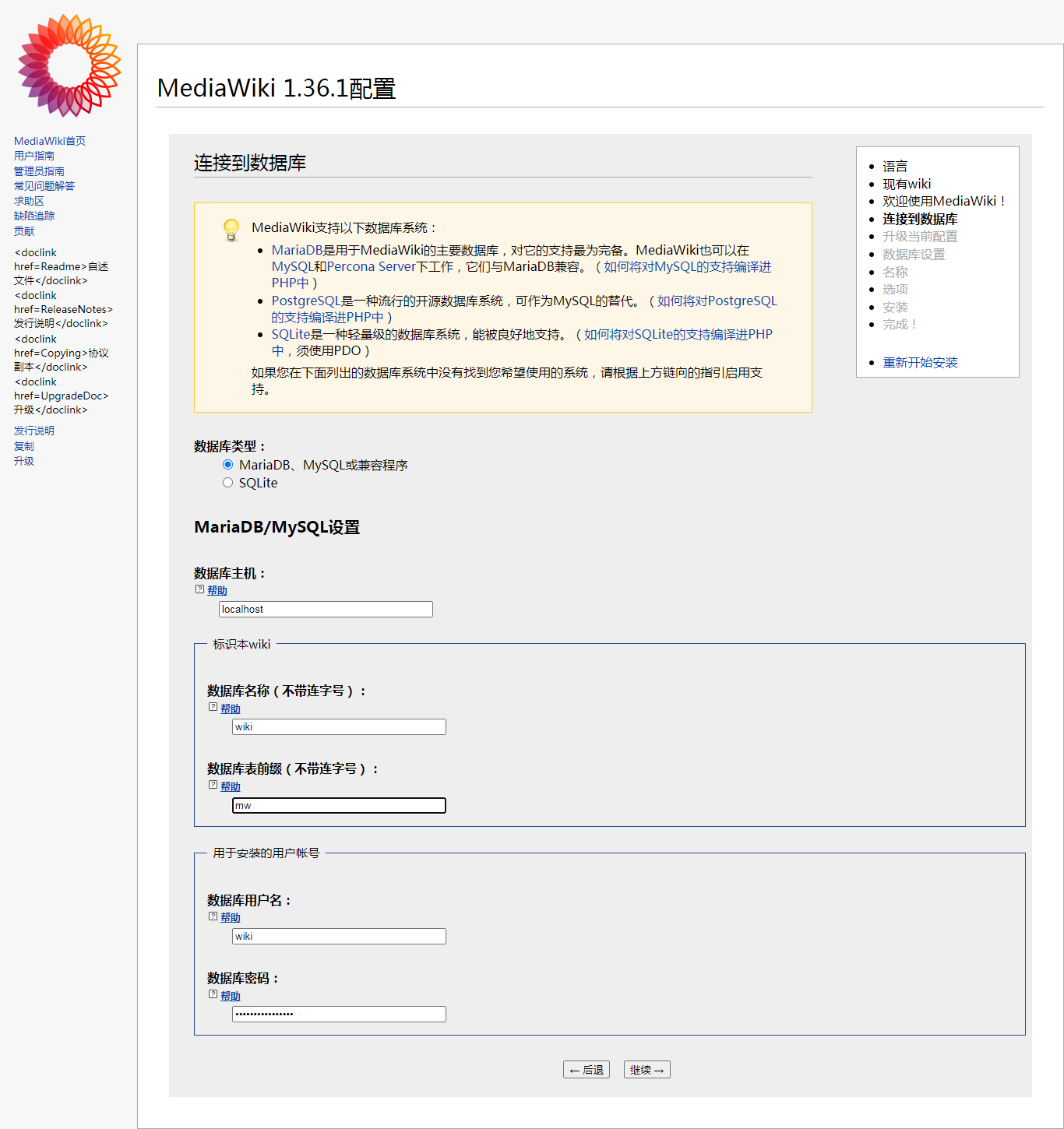
Task: Click the 数据库密码 password field
Action: point(339,1014)
